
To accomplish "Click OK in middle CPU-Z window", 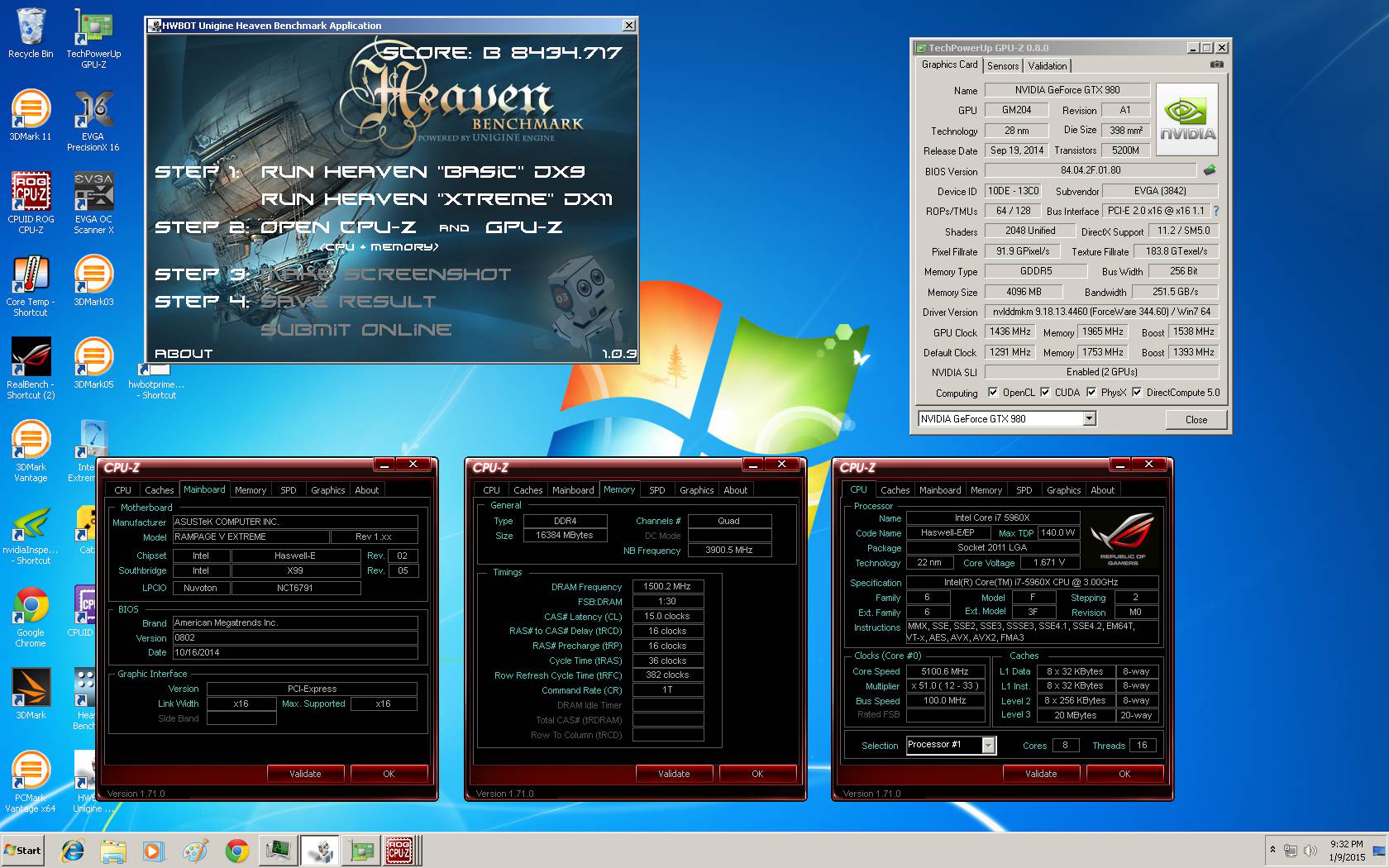I will (757, 774).
